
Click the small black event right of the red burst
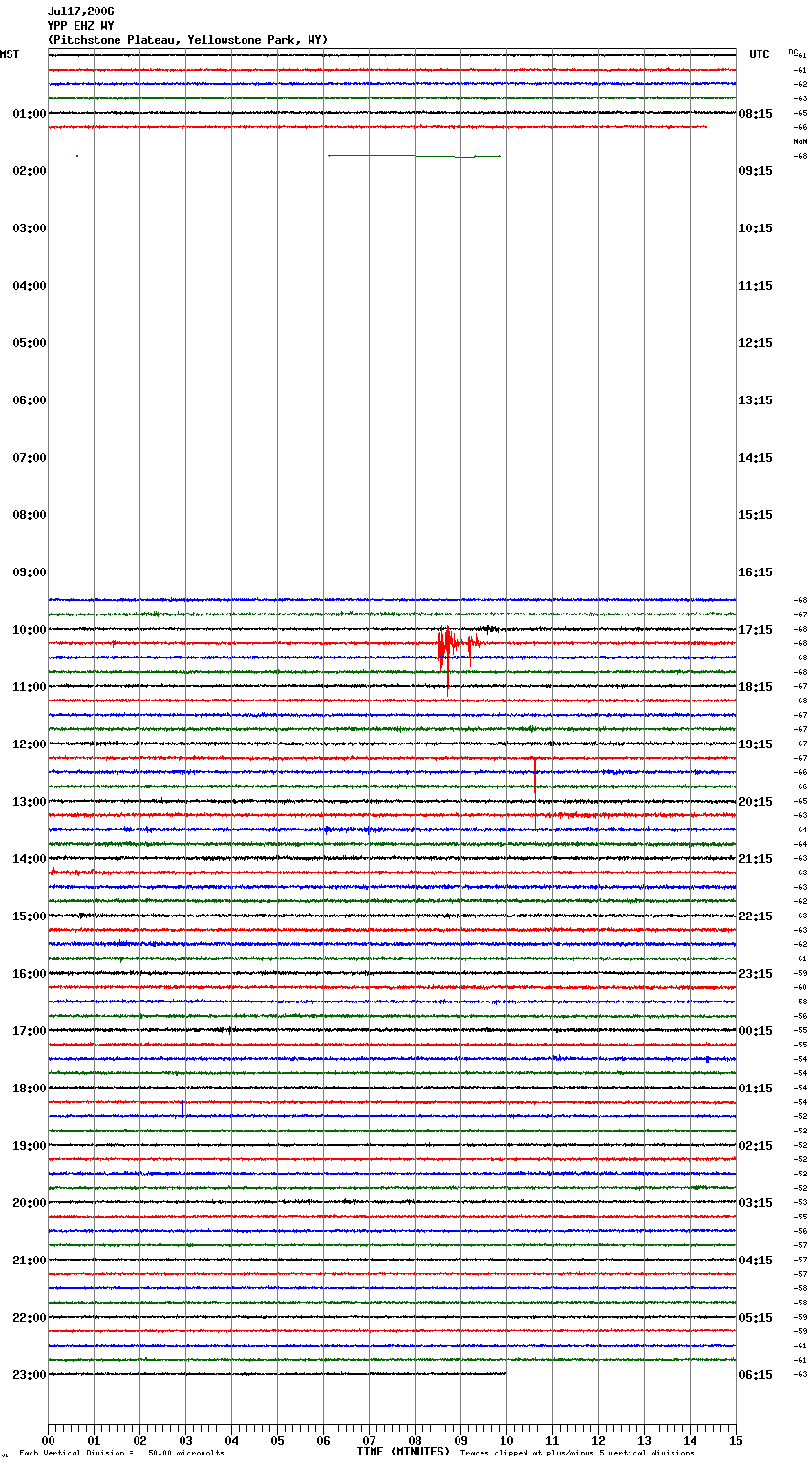click(490, 629)
